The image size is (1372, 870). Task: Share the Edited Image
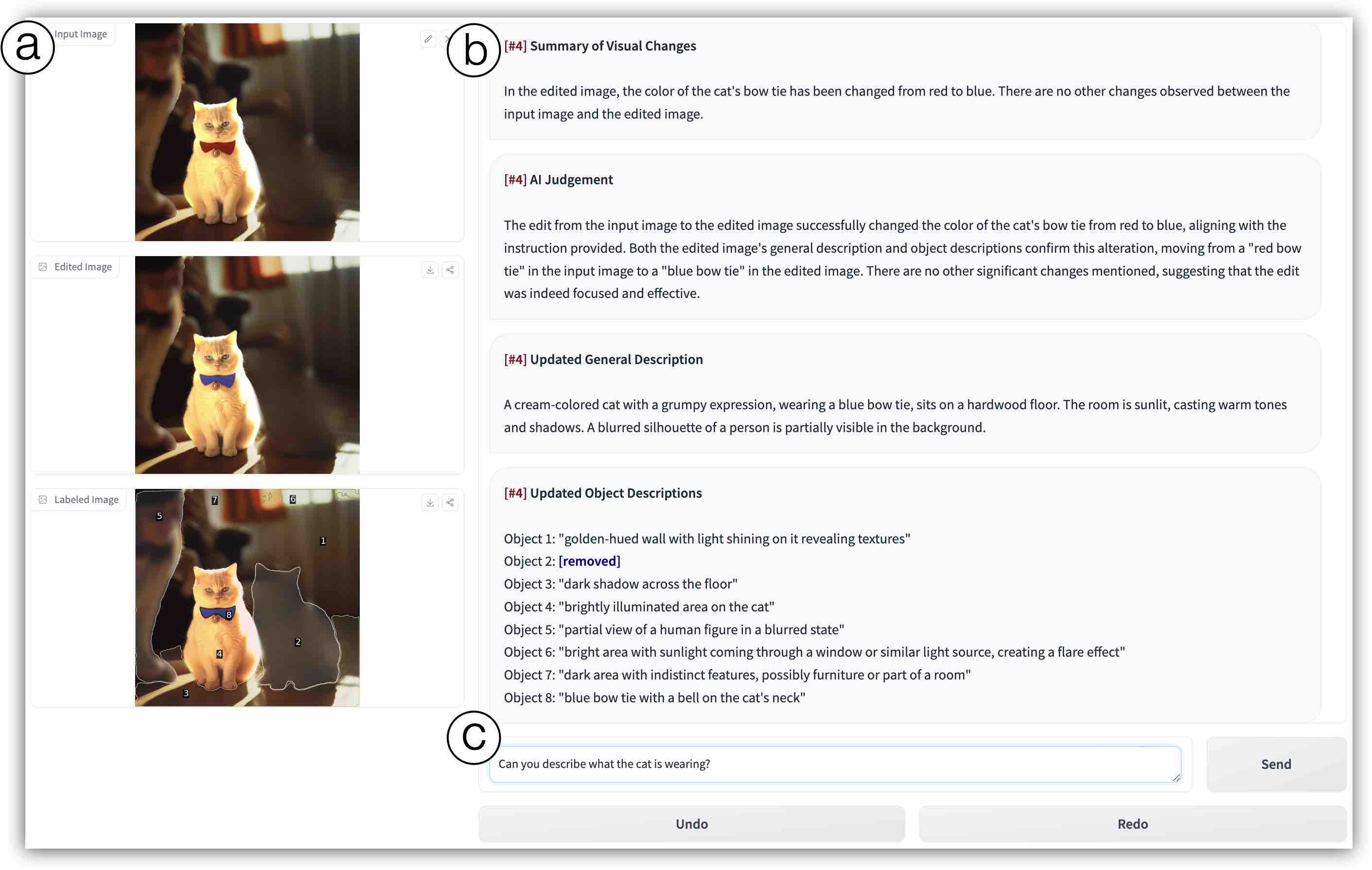[x=450, y=270]
